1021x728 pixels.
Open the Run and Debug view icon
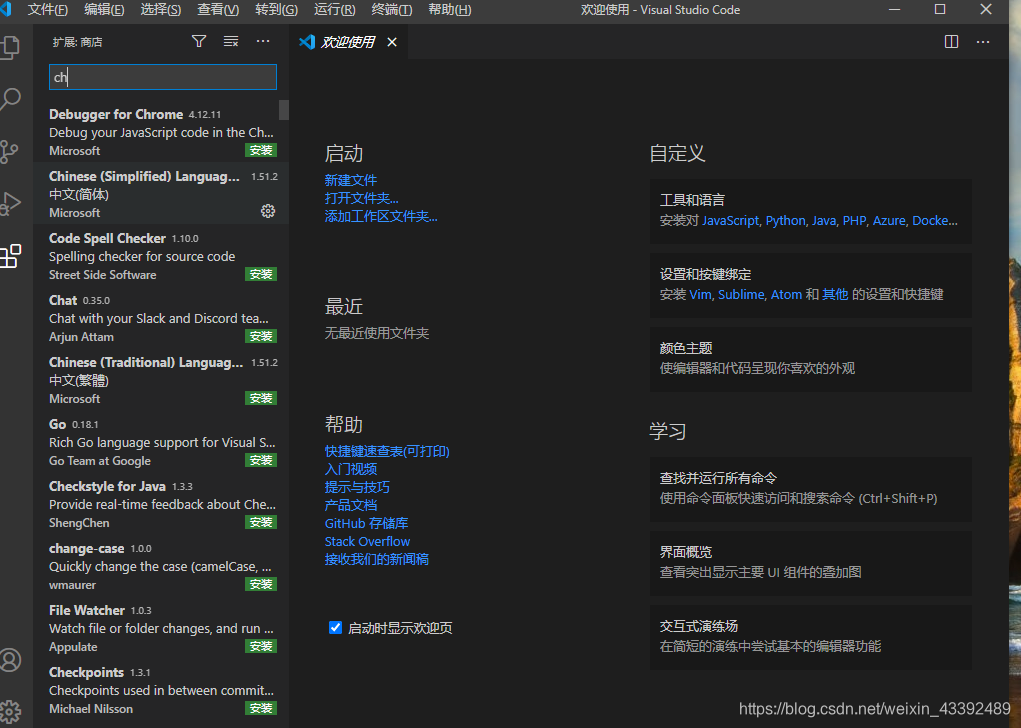pos(10,203)
